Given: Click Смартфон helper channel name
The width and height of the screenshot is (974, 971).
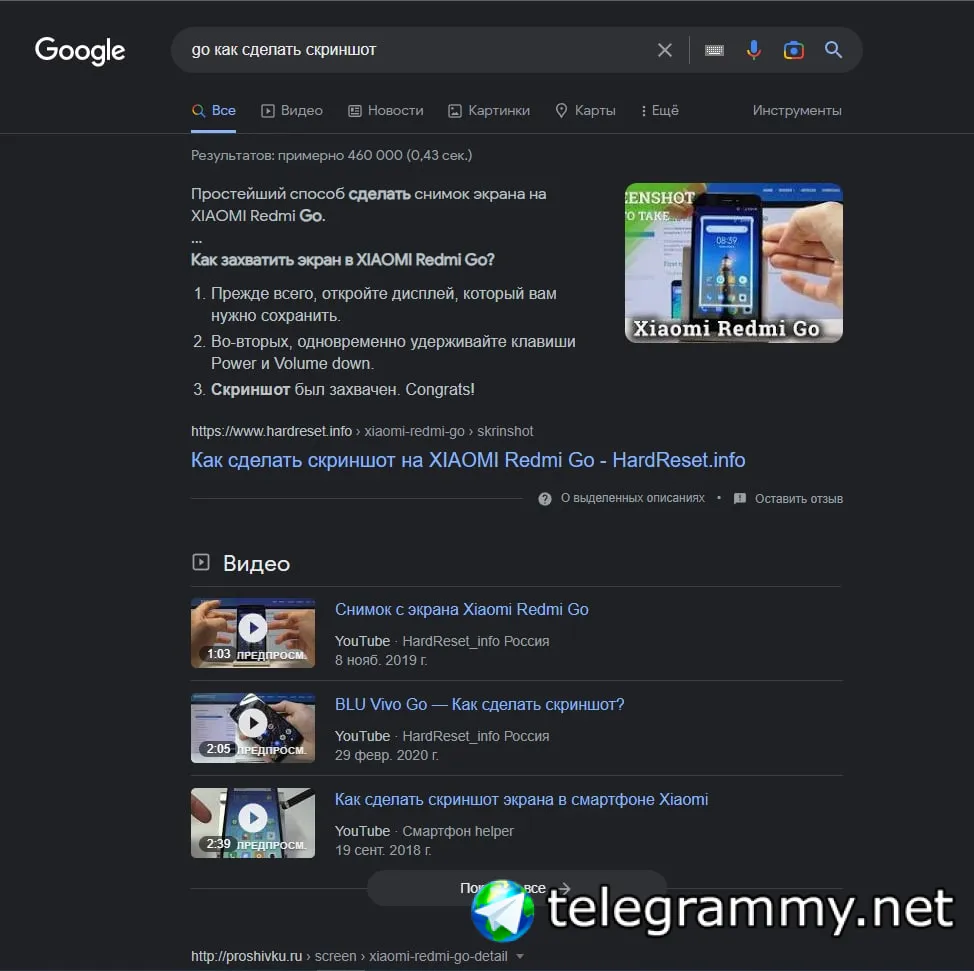Looking at the screenshot, I should [458, 831].
